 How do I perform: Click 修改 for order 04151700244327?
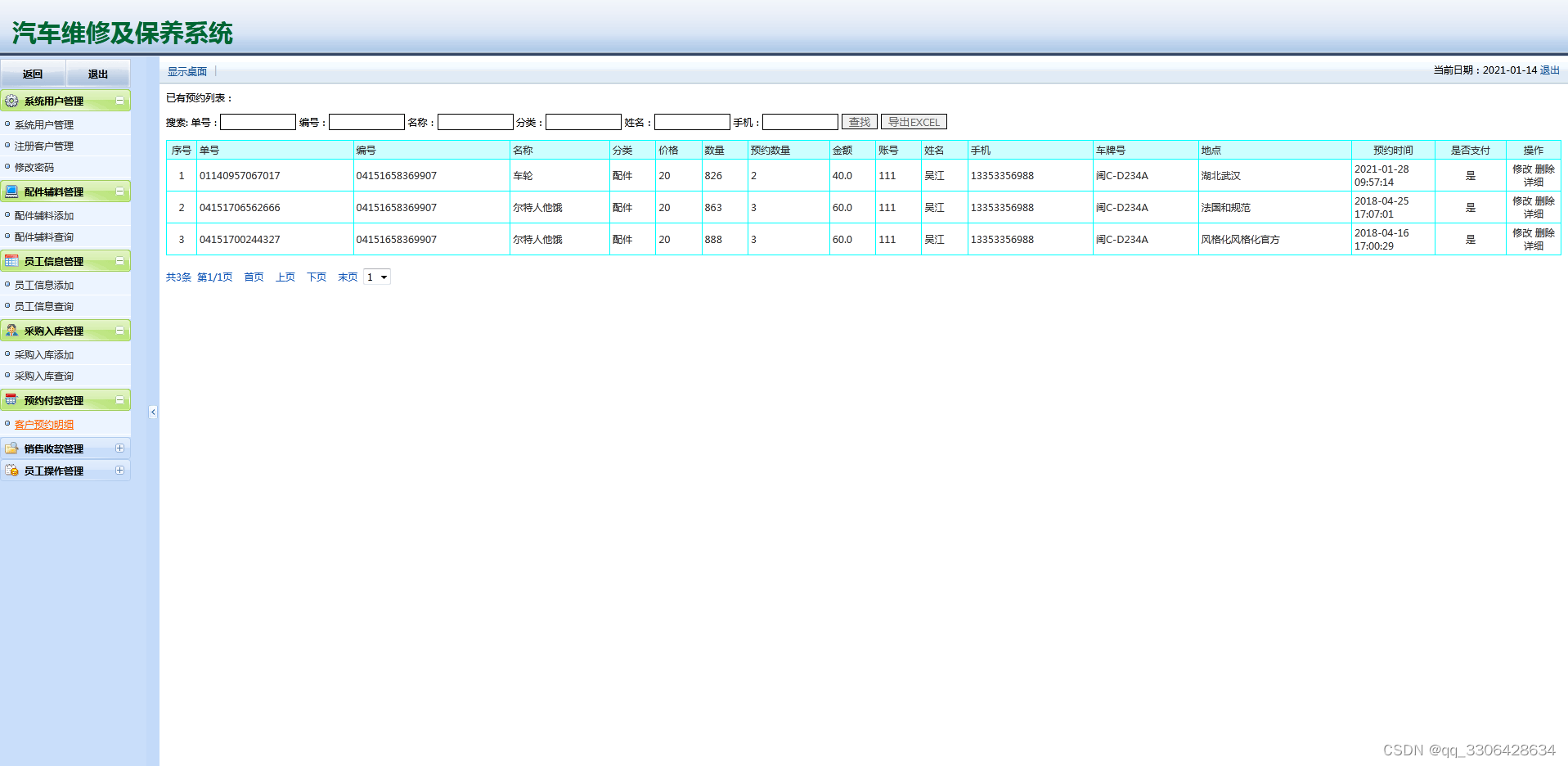pyautogui.click(x=1522, y=233)
